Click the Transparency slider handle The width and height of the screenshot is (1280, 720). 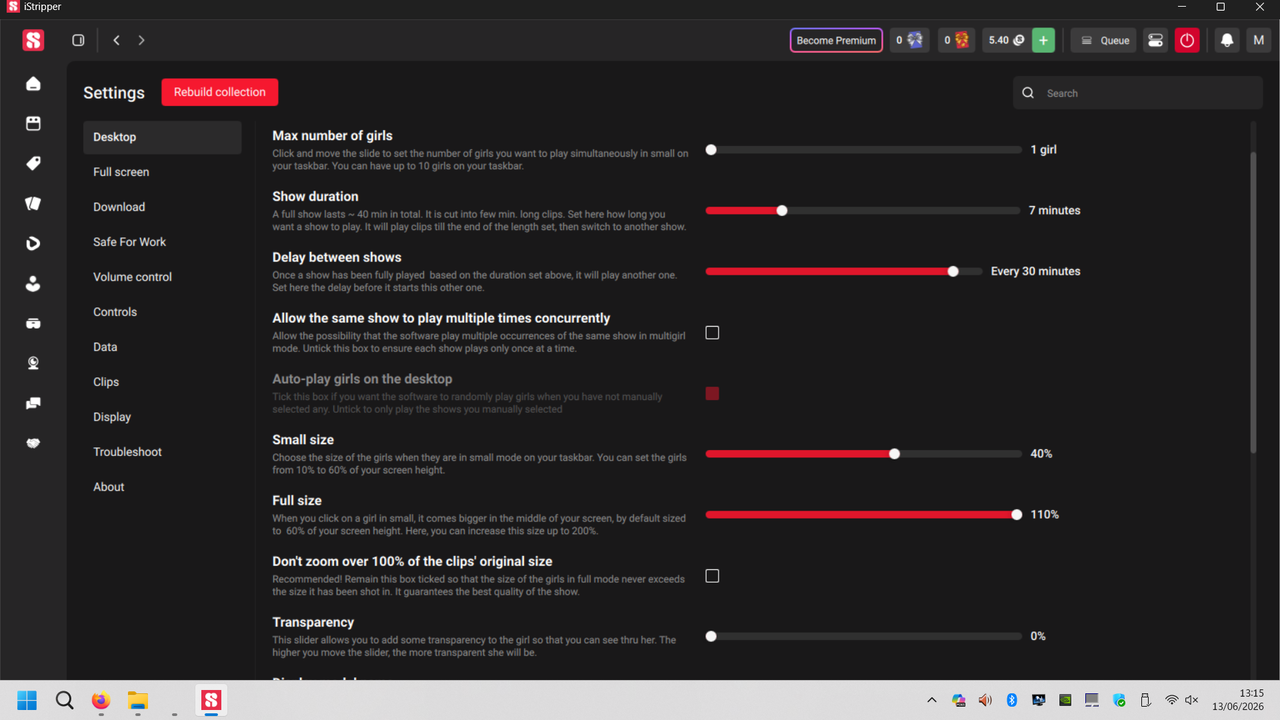click(711, 636)
